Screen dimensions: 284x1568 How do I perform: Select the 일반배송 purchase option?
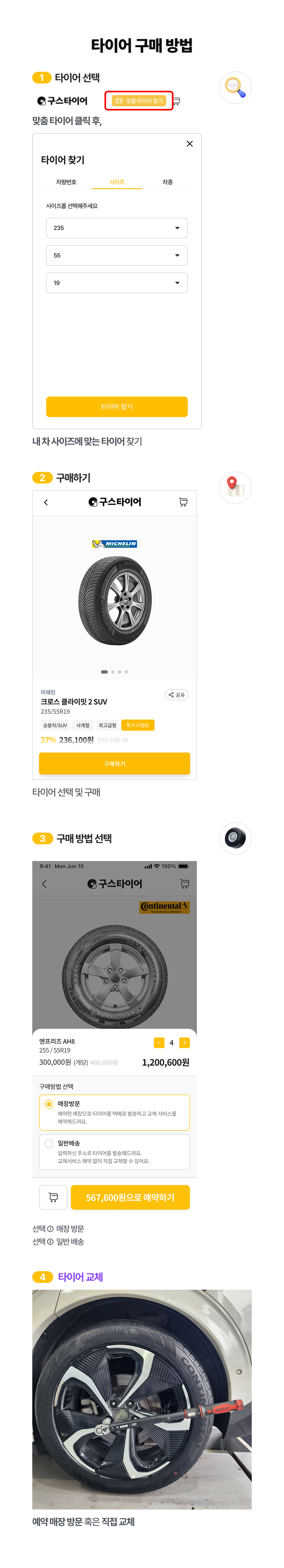coord(49,1143)
